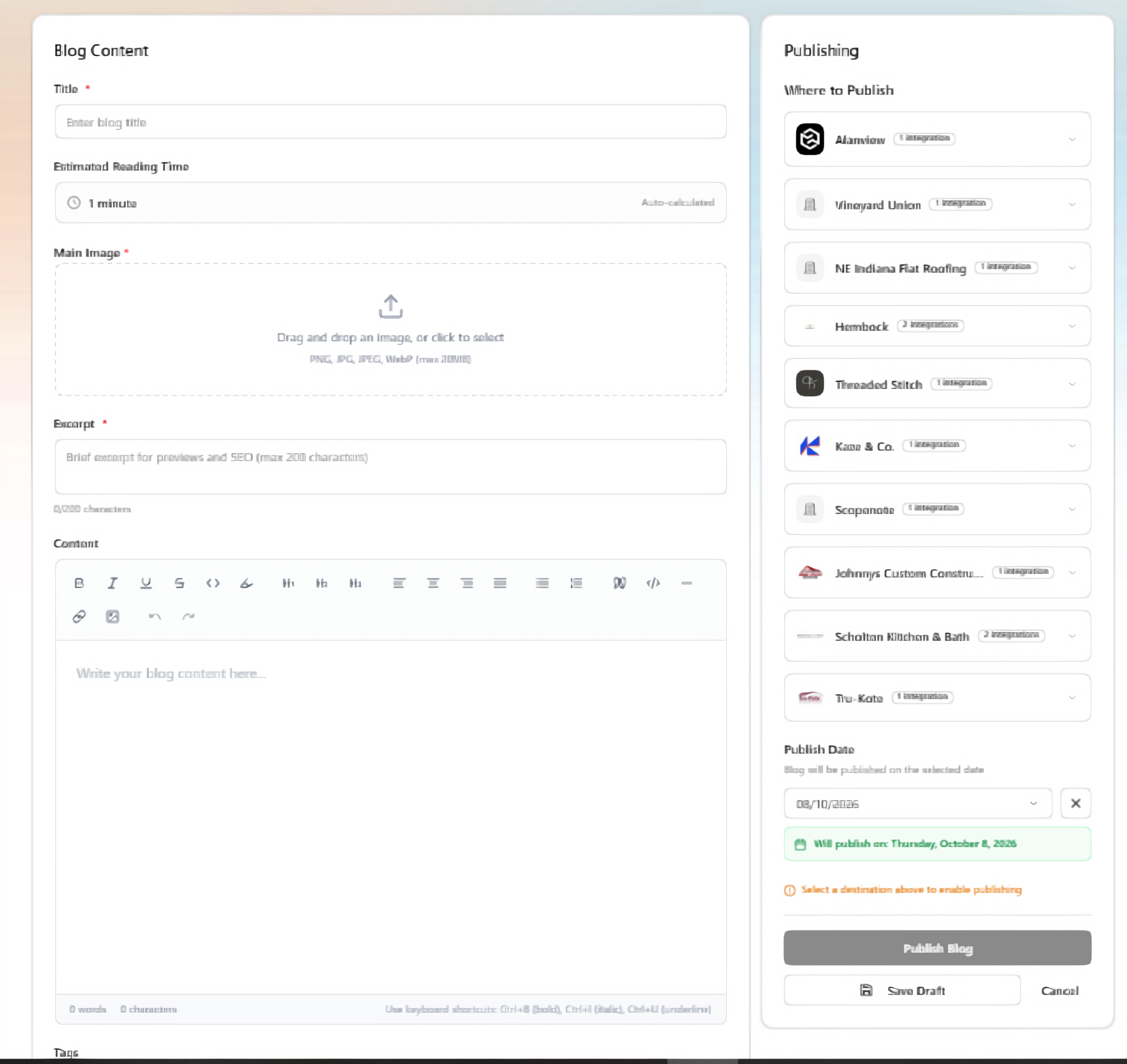
Task: Redo the last edit
Action: [x=188, y=617]
